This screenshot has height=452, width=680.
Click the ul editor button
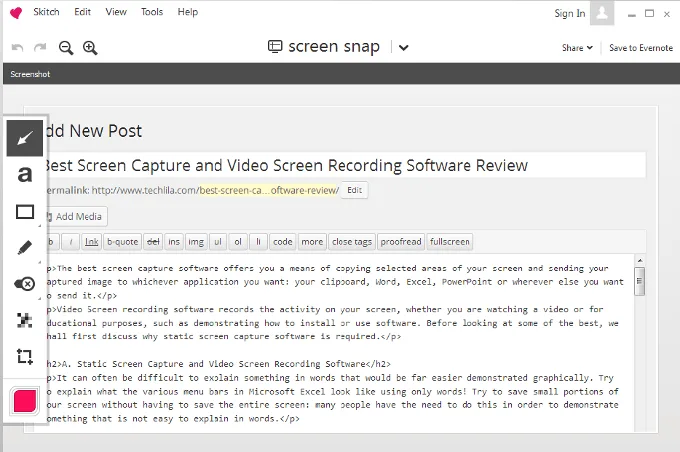coord(218,242)
